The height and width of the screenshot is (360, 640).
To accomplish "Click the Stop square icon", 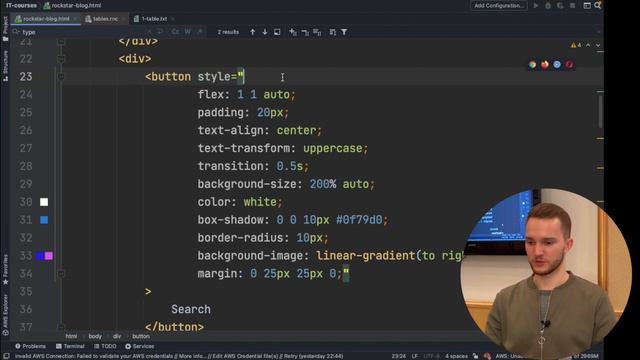I will point(573,6).
